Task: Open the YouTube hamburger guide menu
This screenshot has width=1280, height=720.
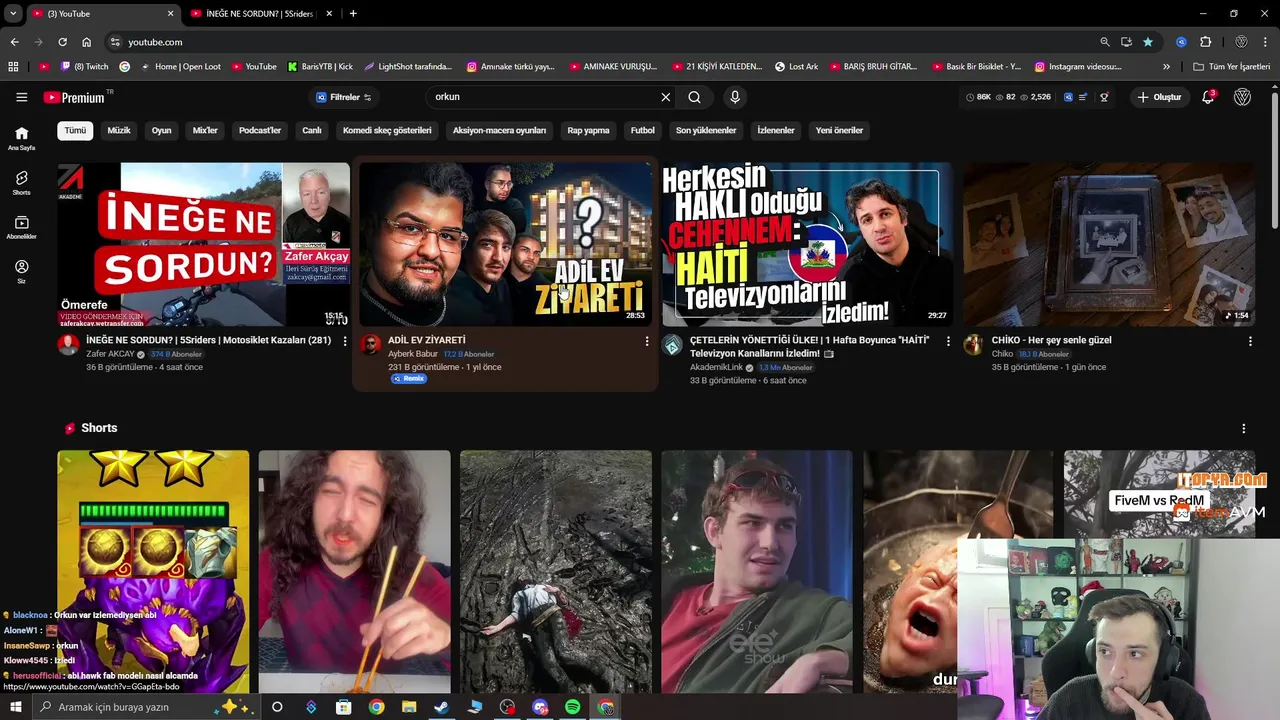Action: (21, 97)
